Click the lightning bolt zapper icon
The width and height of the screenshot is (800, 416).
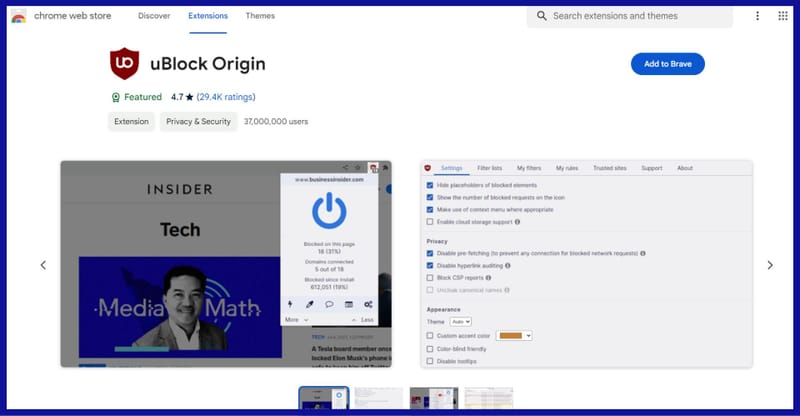point(289,304)
